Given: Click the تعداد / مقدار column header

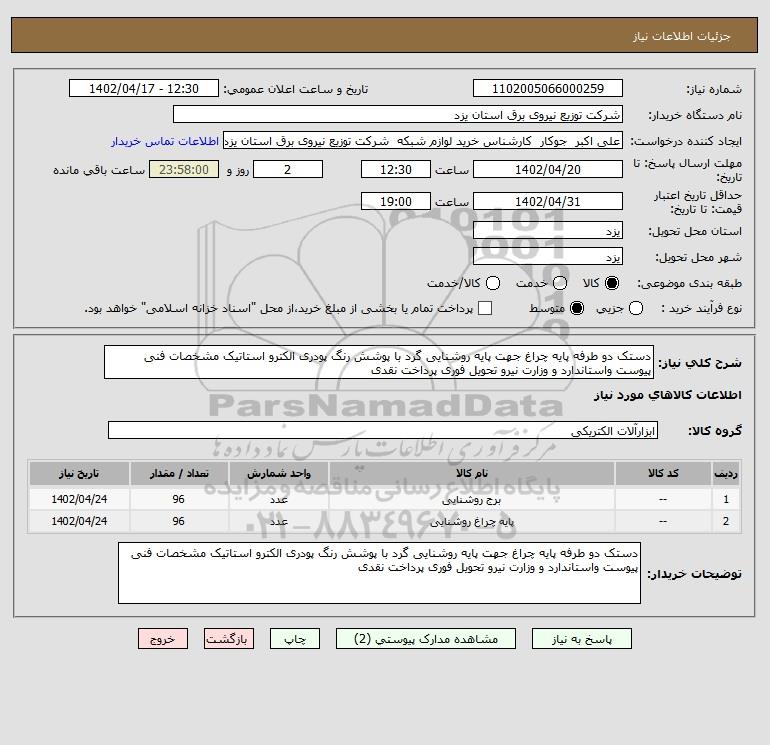Looking at the screenshot, I should tap(179, 473).
